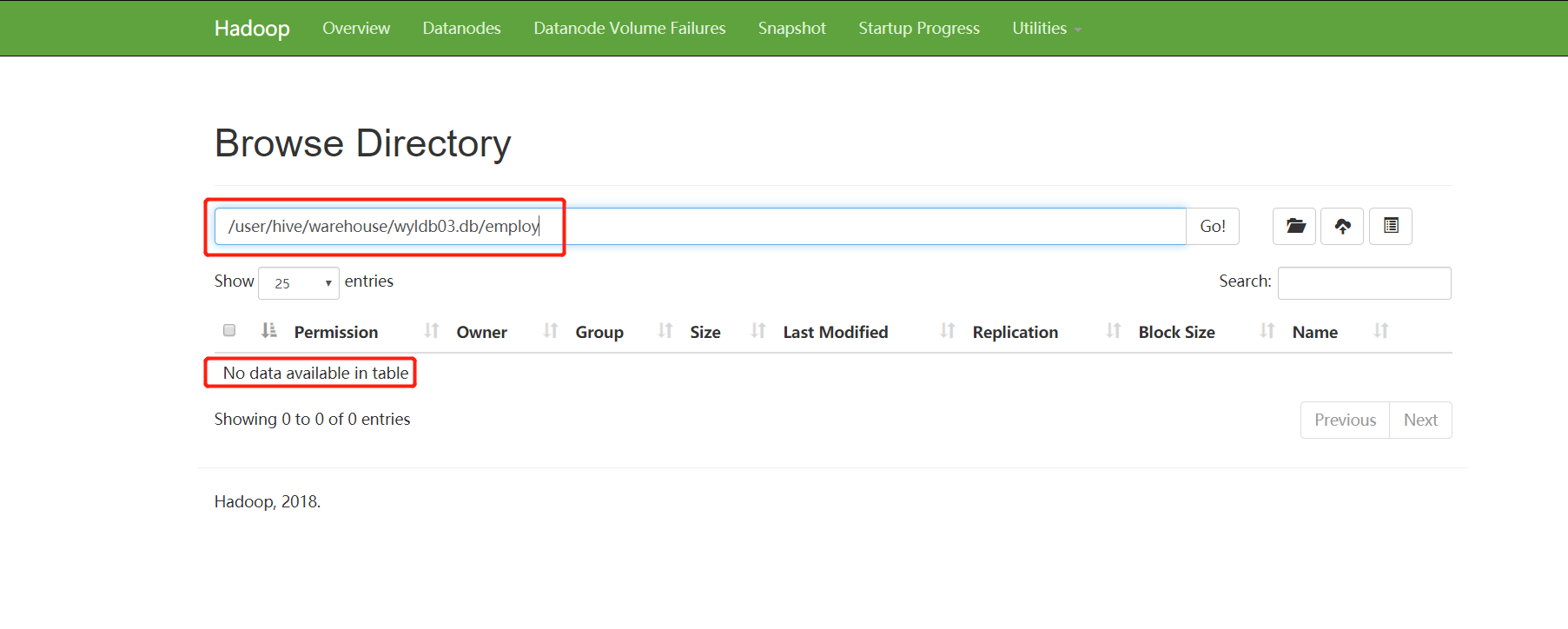Image resolution: width=1568 pixels, height=629 pixels.
Task: Click the 'No data available in table' row
Action: [x=833, y=373]
